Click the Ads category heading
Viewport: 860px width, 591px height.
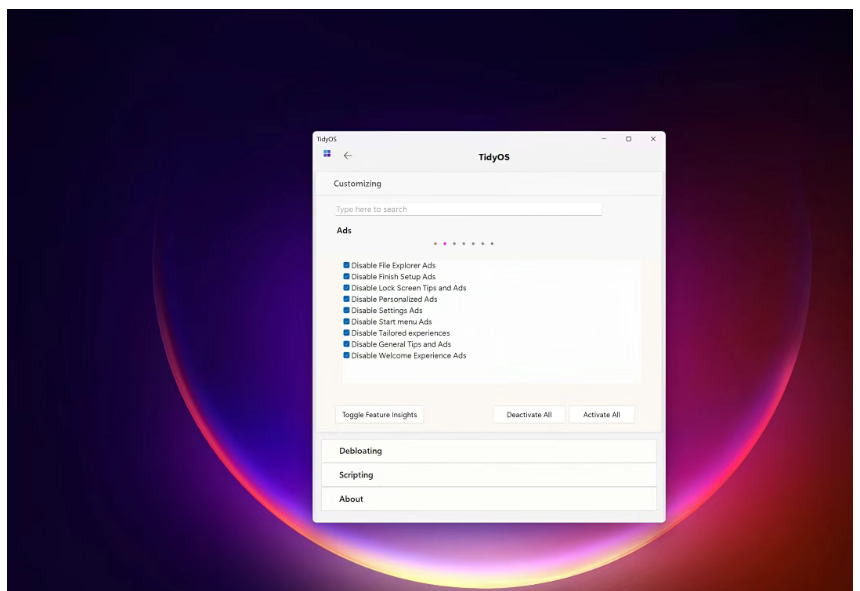point(344,230)
